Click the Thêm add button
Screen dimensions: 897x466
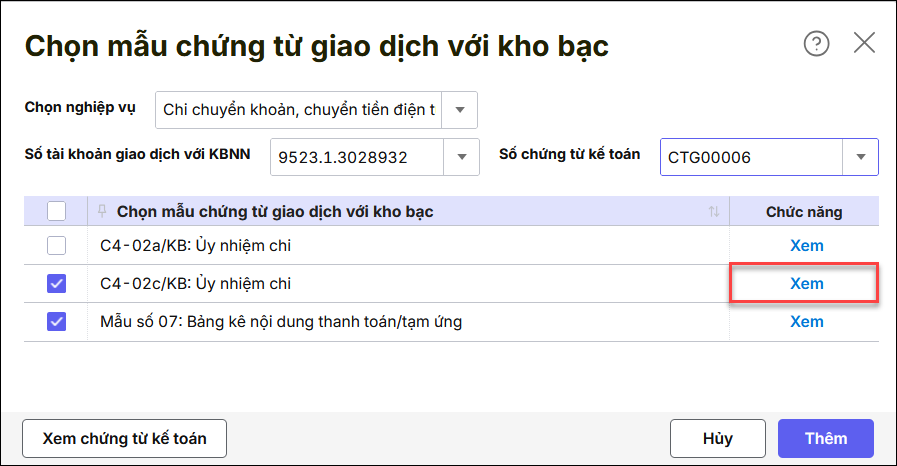click(826, 438)
